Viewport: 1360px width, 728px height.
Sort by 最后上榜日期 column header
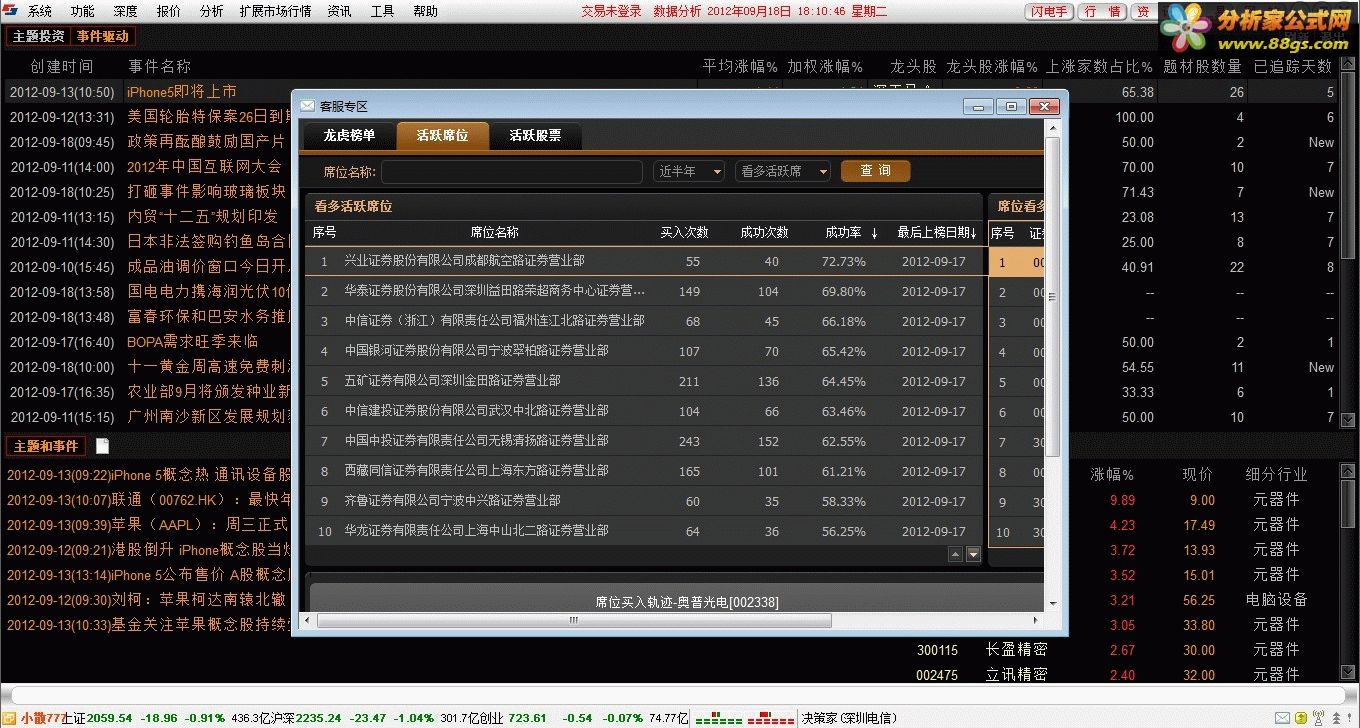pos(936,232)
